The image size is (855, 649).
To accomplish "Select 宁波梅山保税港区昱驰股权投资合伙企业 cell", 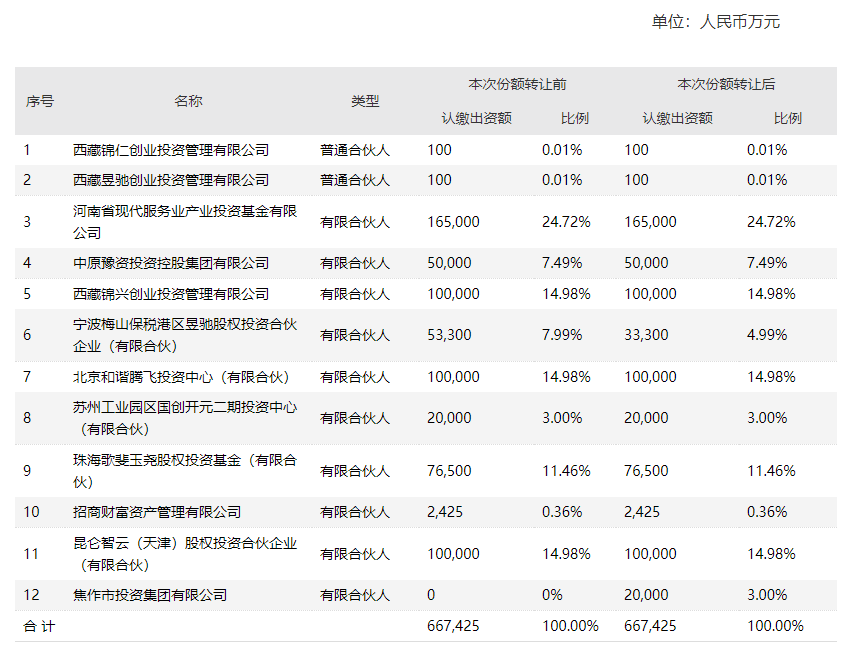I will coord(185,335).
